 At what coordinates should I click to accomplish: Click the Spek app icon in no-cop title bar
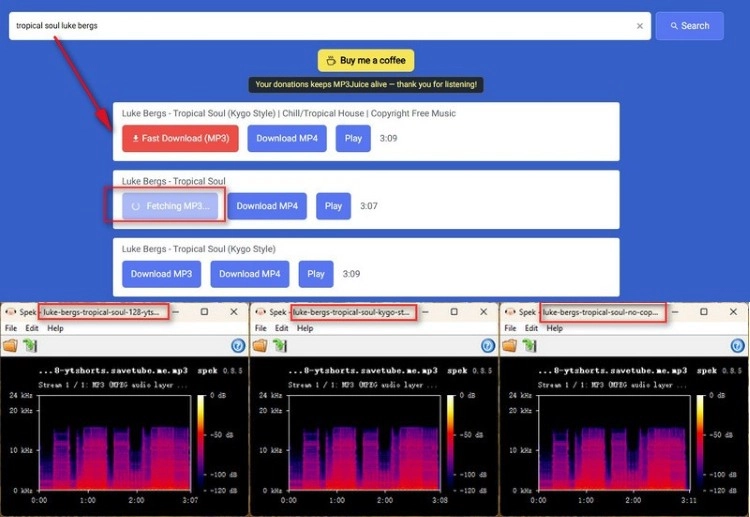510,312
